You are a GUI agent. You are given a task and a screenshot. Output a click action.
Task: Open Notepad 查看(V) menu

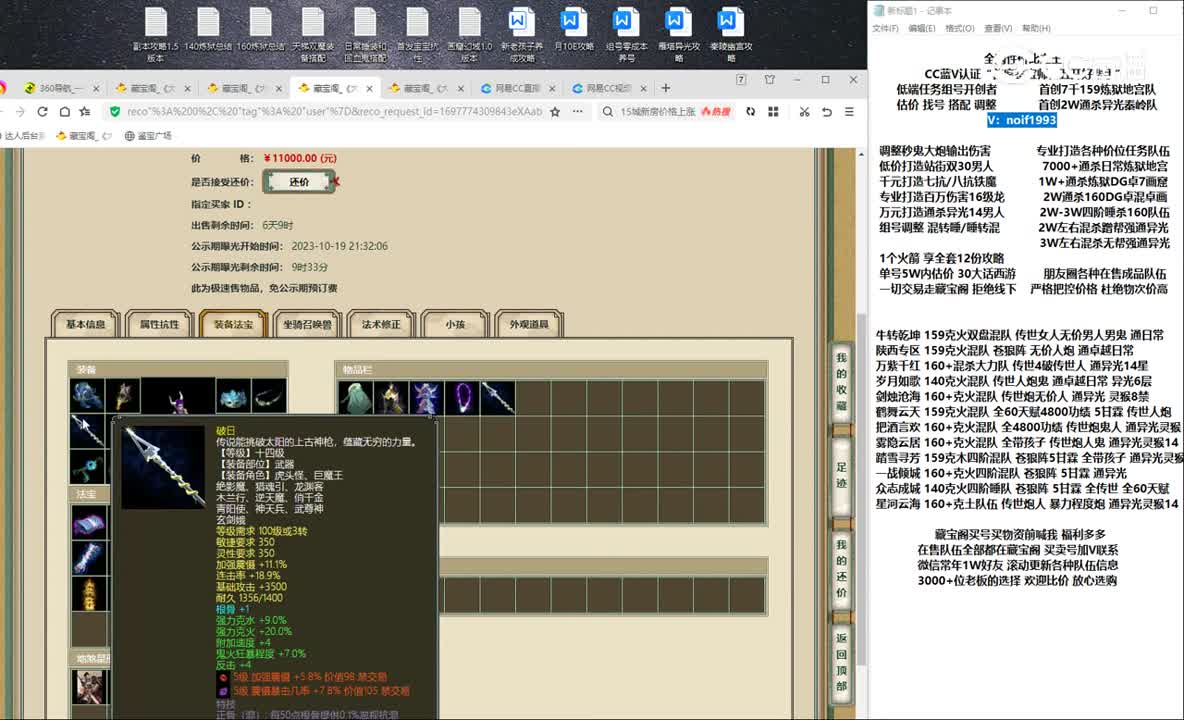click(x=997, y=28)
